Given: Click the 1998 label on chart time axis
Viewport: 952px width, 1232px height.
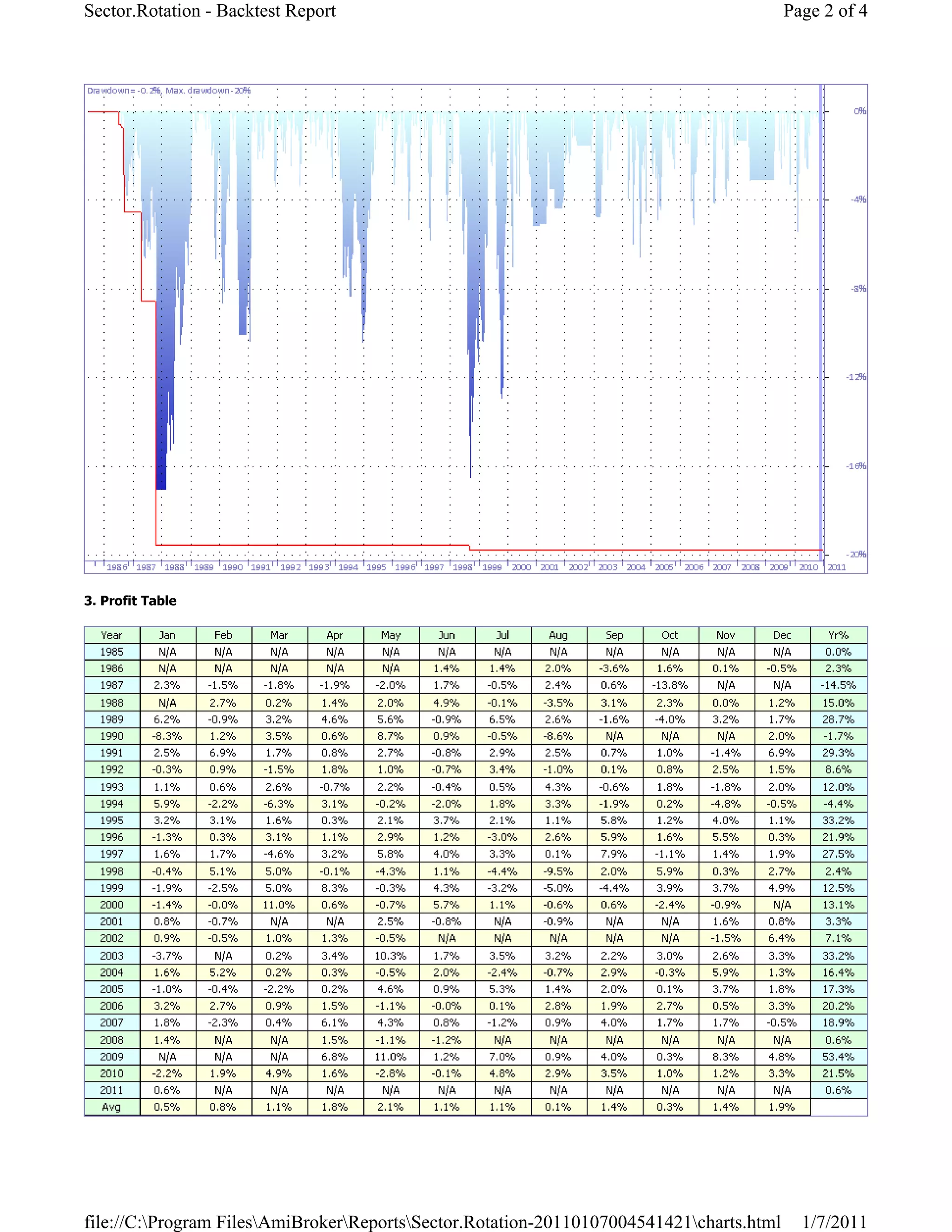Looking at the screenshot, I should [463, 568].
